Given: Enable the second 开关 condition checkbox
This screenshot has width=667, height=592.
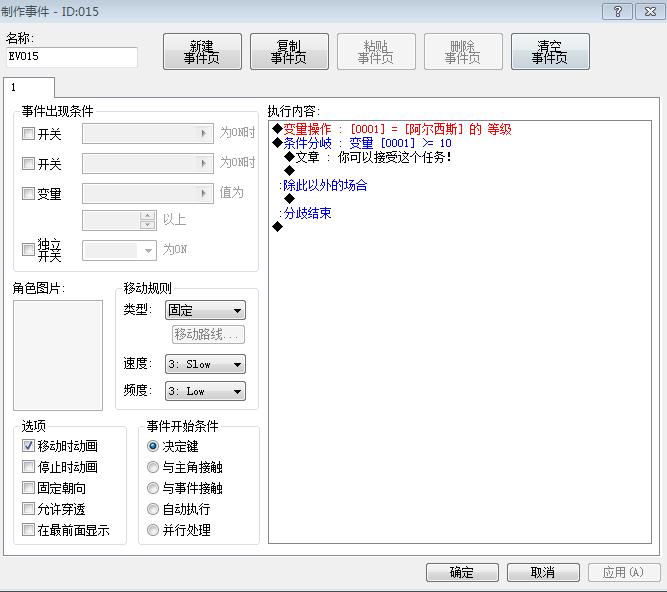Looking at the screenshot, I should click(28, 163).
